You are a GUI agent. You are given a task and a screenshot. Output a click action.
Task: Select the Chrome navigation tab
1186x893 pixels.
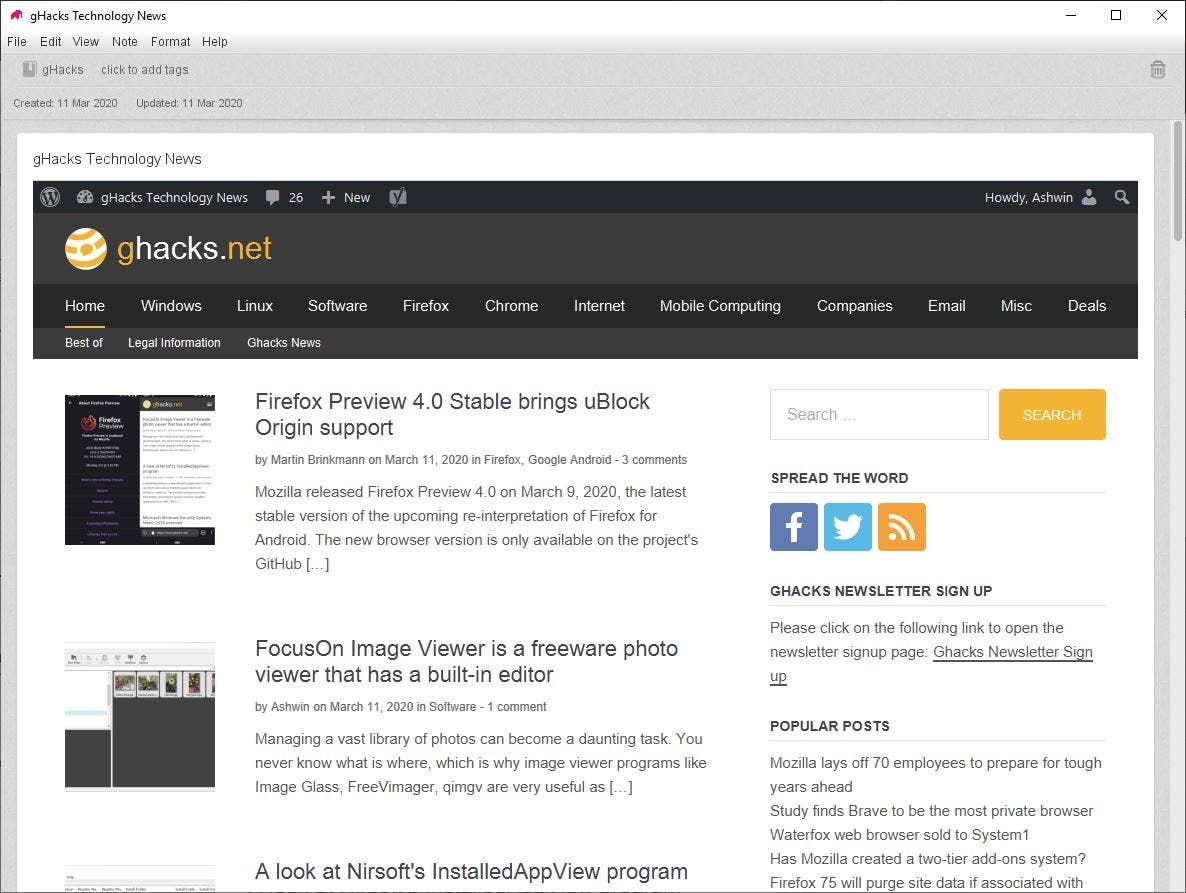click(x=511, y=305)
